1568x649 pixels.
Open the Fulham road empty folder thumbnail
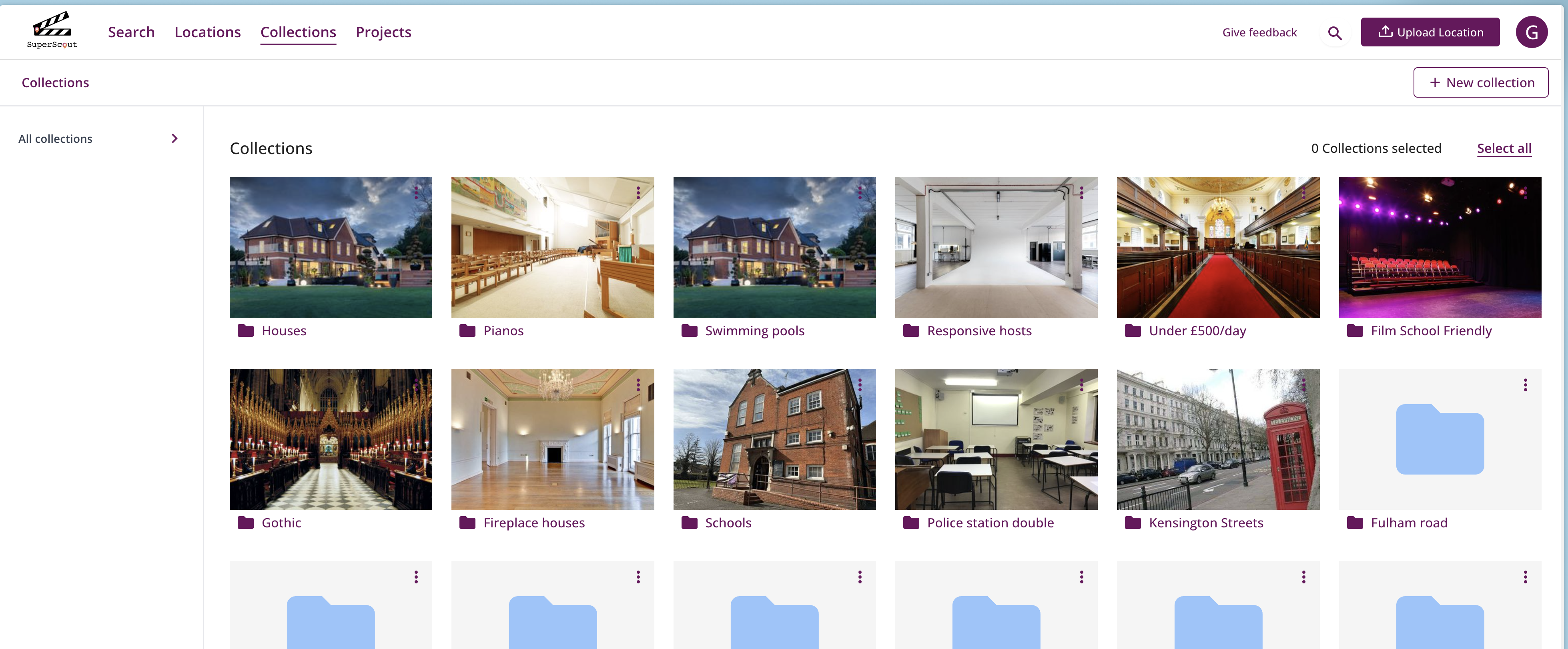(1440, 439)
